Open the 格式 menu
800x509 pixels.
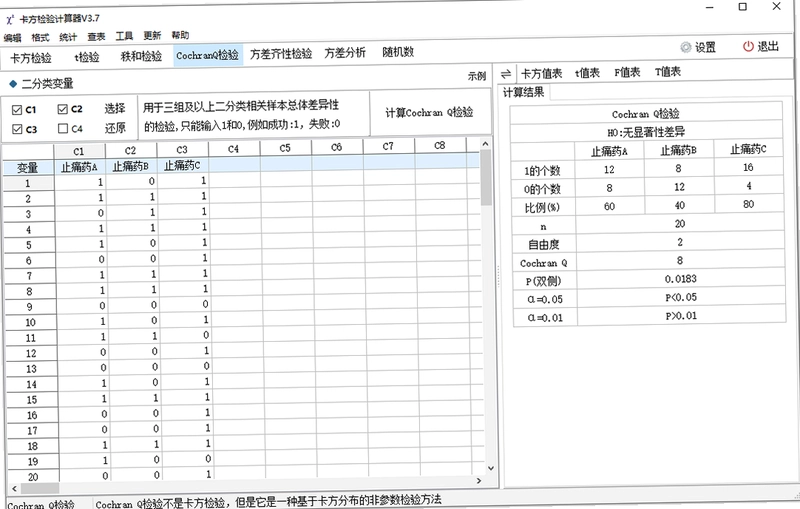click(40, 37)
